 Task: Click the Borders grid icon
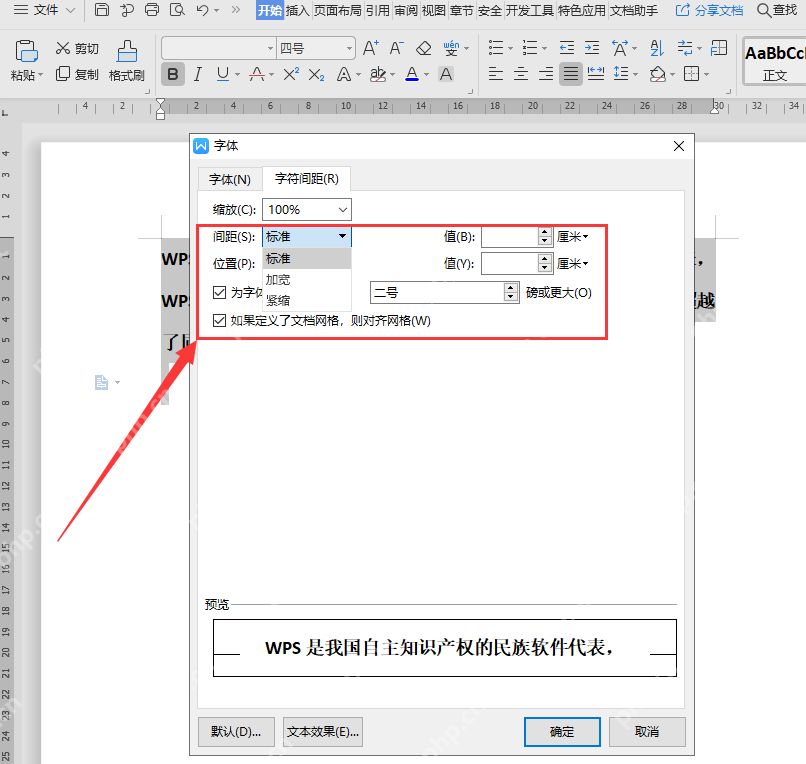pyautogui.click(x=692, y=75)
